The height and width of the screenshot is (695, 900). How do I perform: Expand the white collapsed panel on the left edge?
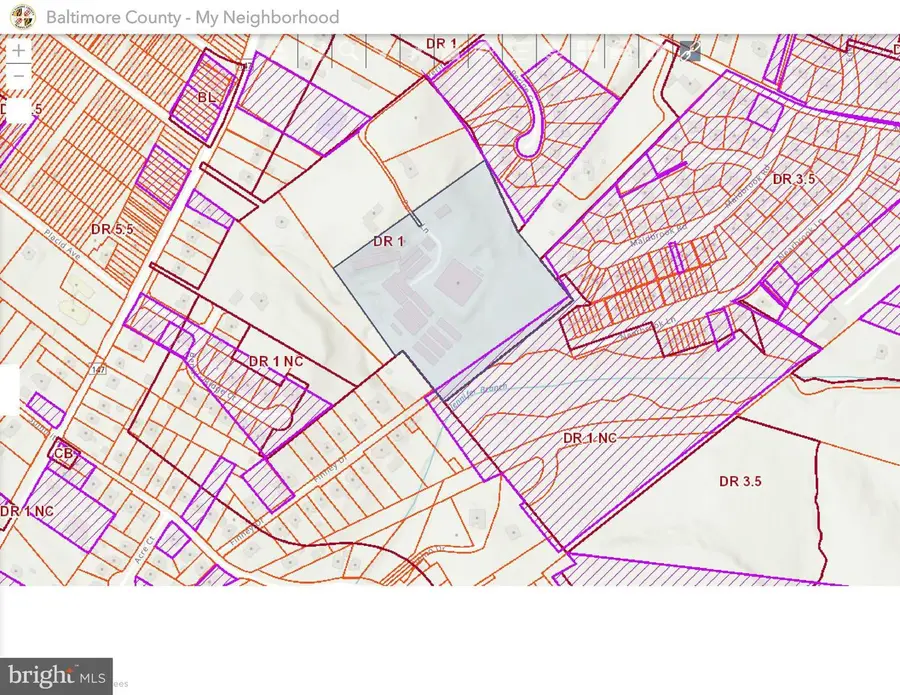click(x=9, y=389)
